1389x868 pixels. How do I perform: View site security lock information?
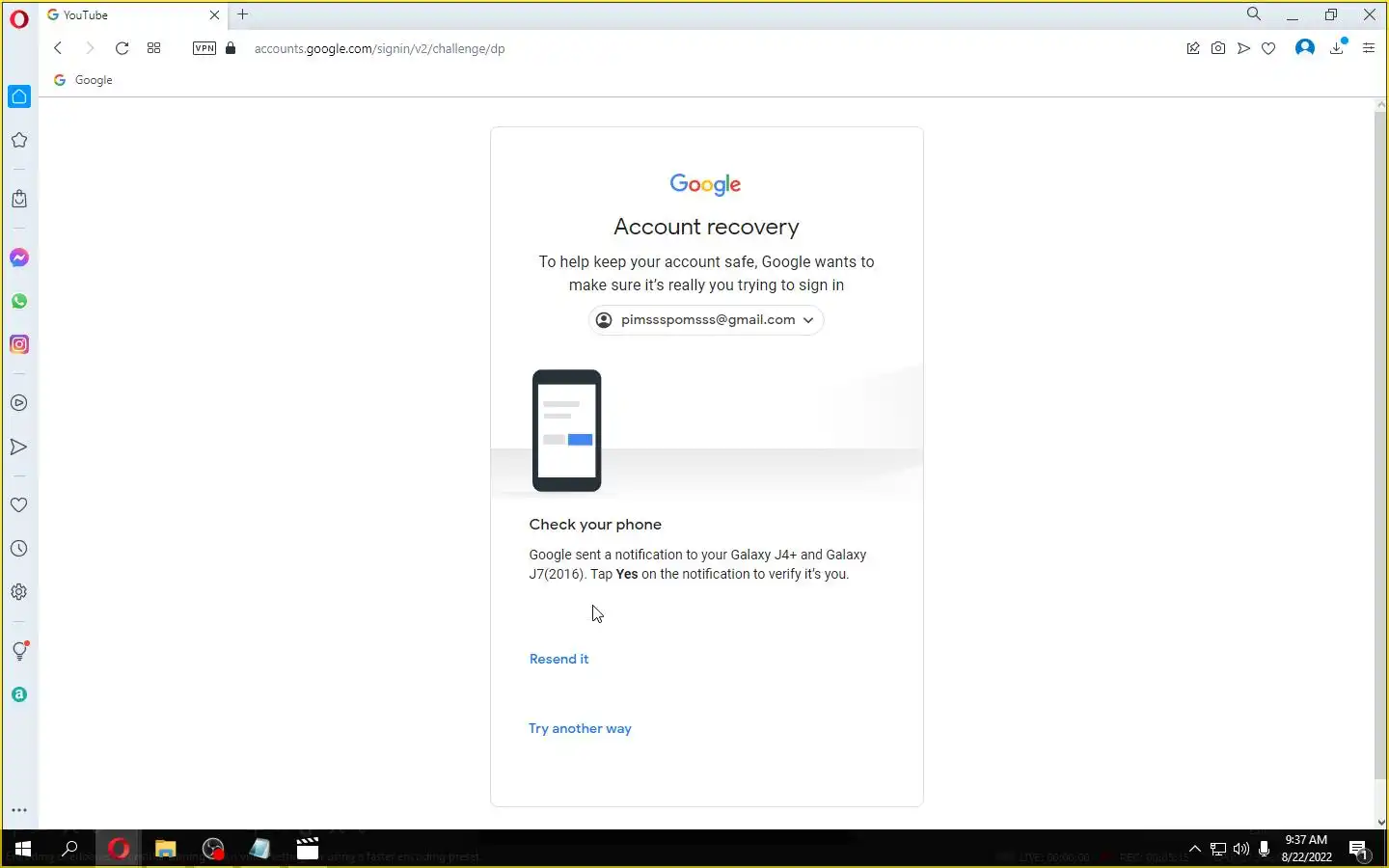click(x=231, y=48)
